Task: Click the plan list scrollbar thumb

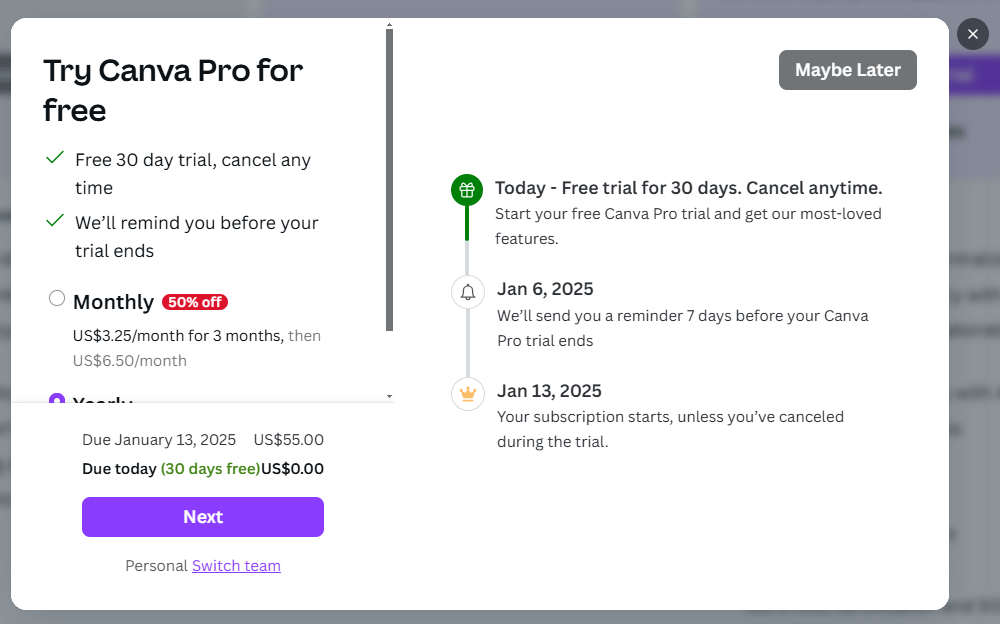Action: tap(389, 180)
